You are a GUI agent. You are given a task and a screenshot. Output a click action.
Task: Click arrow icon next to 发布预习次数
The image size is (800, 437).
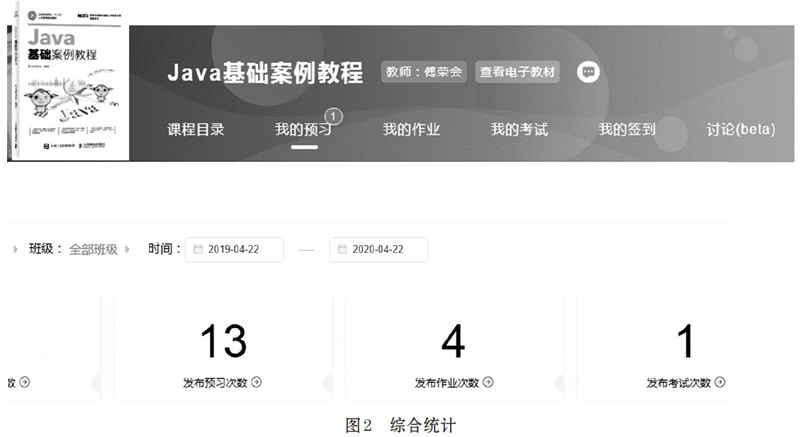click(x=257, y=382)
